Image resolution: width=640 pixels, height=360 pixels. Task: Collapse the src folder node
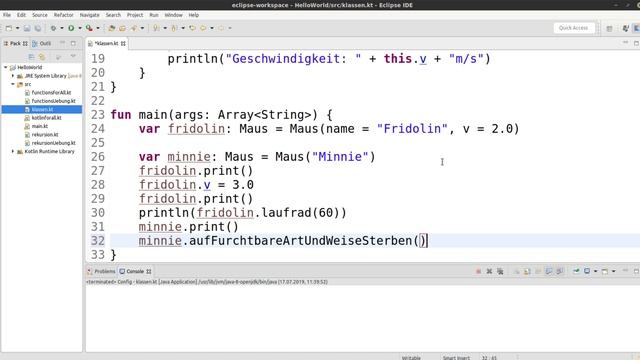pyautogui.click(x=13, y=84)
